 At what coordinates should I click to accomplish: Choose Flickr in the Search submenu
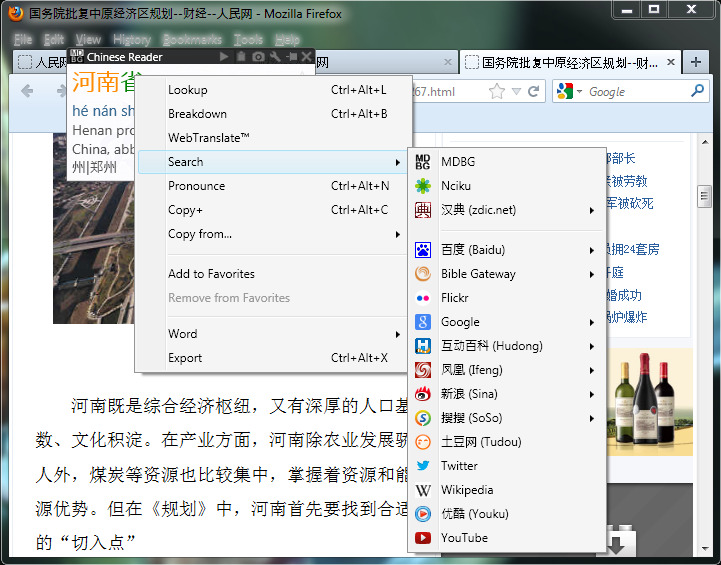507,298
